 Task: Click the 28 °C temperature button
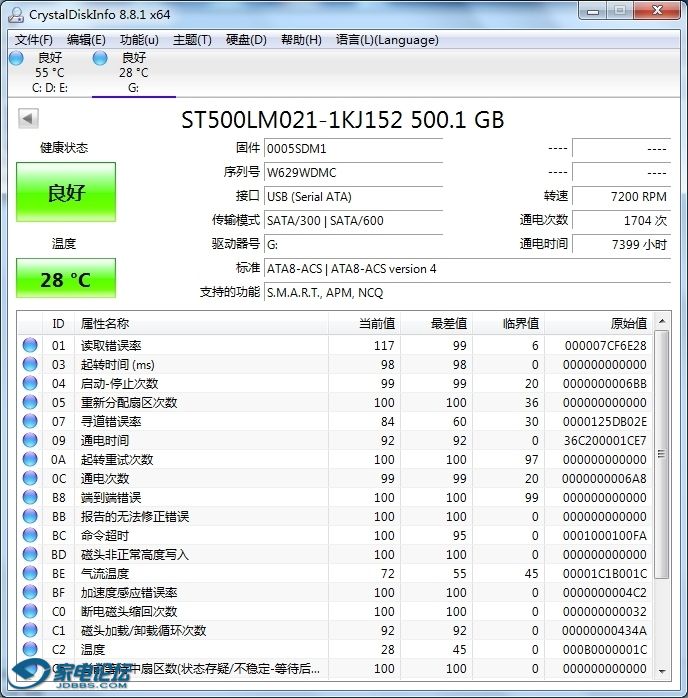tap(66, 278)
